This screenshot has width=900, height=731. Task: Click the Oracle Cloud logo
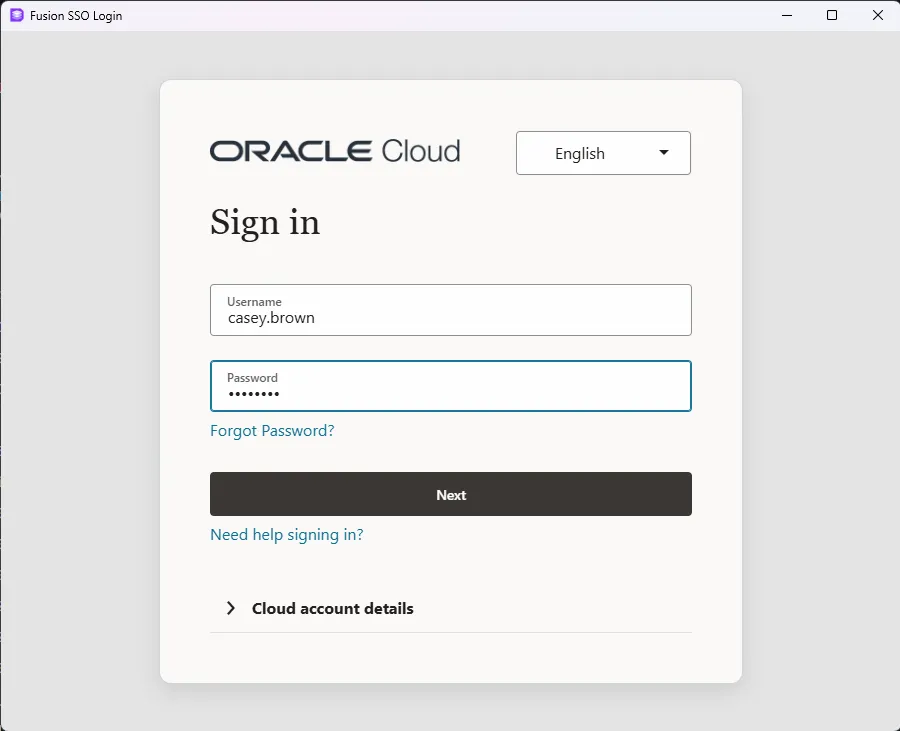point(335,151)
